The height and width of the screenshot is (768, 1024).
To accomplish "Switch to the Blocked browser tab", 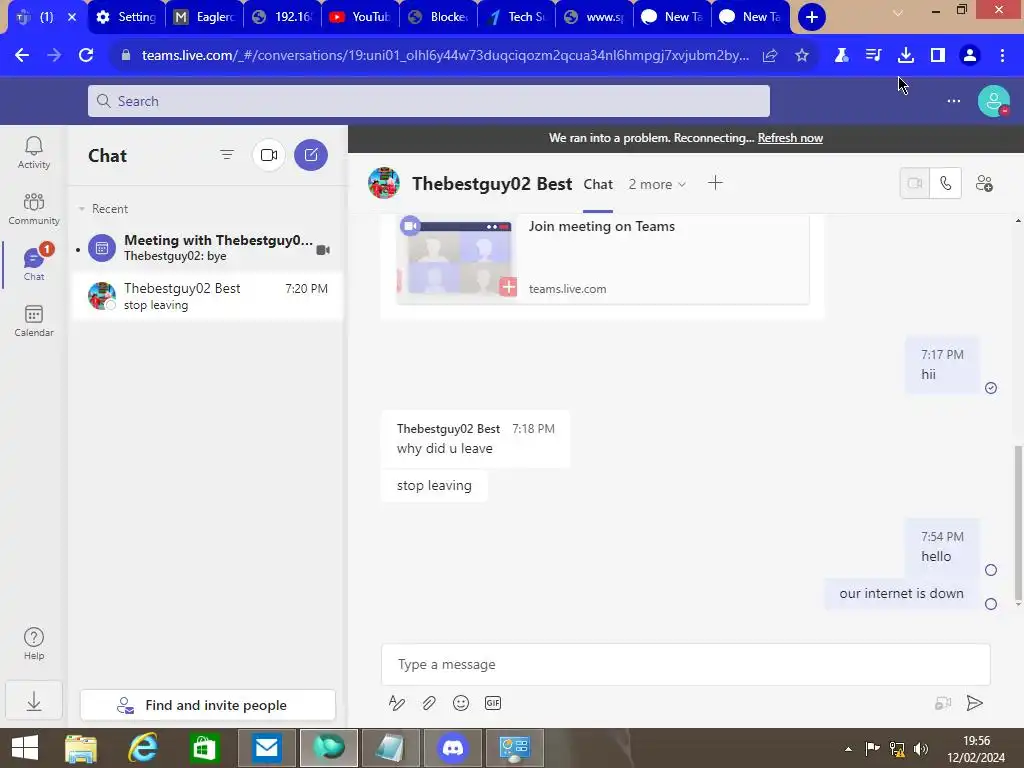I will point(438,17).
